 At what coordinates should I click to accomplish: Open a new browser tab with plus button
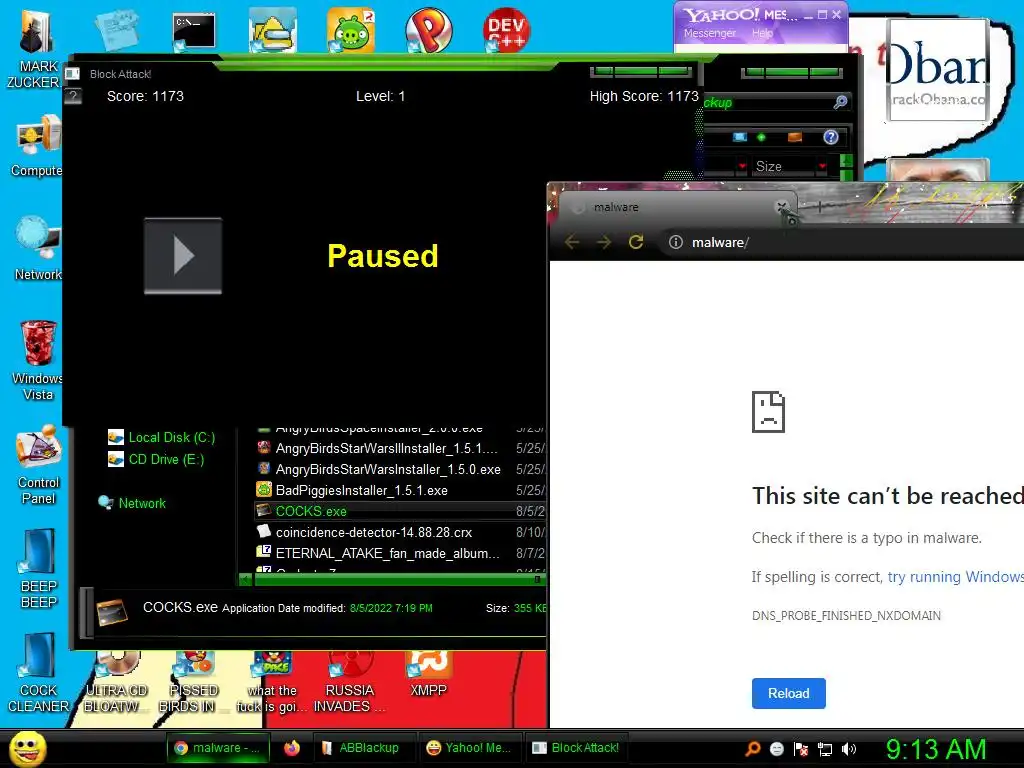tap(820, 207)
